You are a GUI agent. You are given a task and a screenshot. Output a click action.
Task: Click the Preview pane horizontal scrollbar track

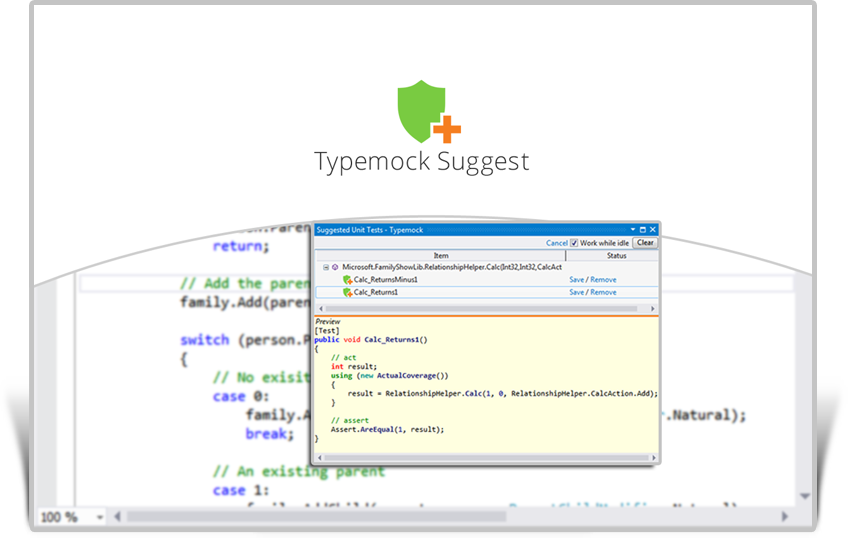point(487,458)
